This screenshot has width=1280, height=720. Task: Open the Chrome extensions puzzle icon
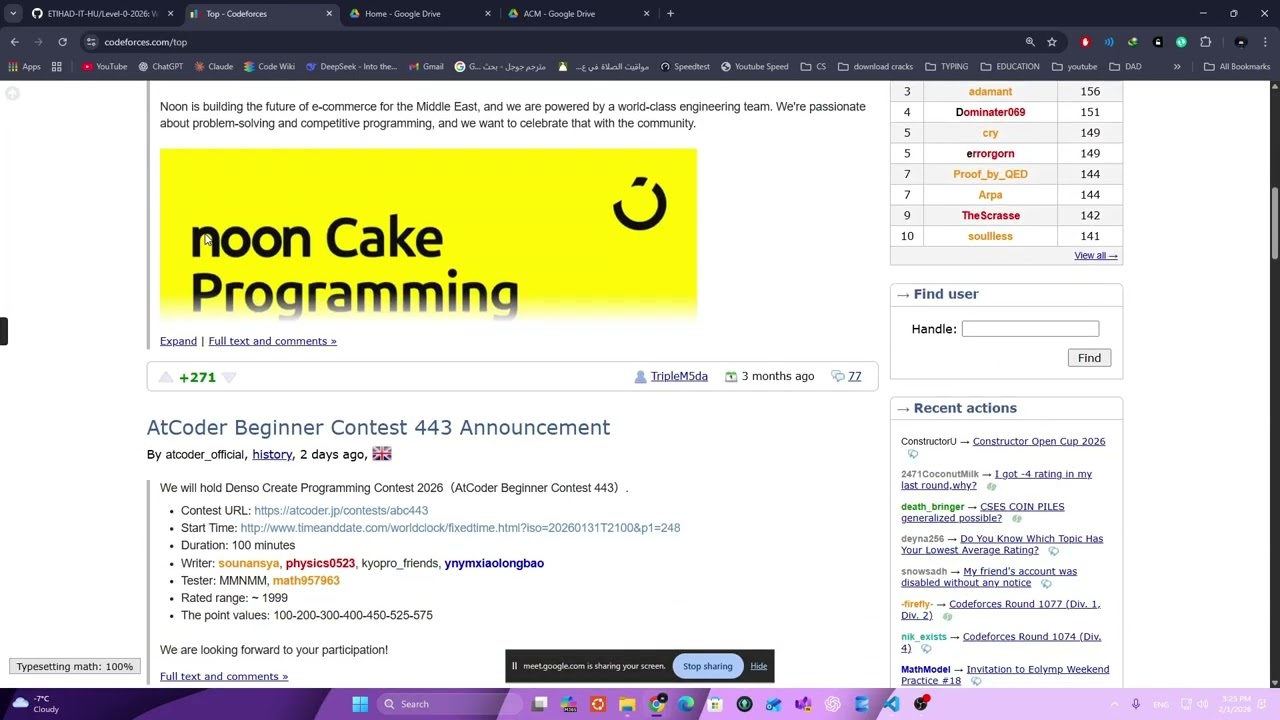(1205, 42)
